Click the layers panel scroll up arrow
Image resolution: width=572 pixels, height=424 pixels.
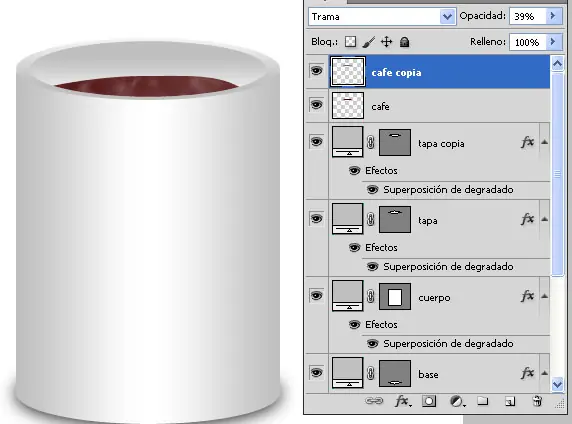[557, 64]
